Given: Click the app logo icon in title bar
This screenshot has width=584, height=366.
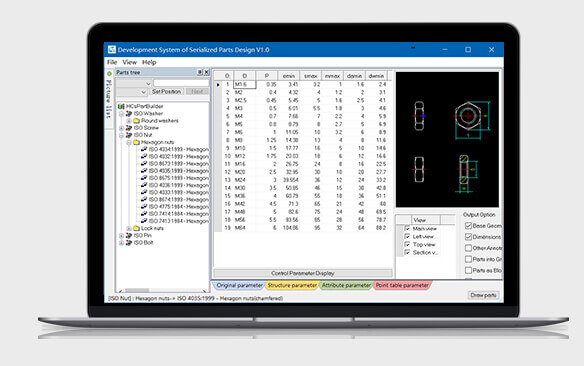Looking at the screenshot, I should click(111, 50).
